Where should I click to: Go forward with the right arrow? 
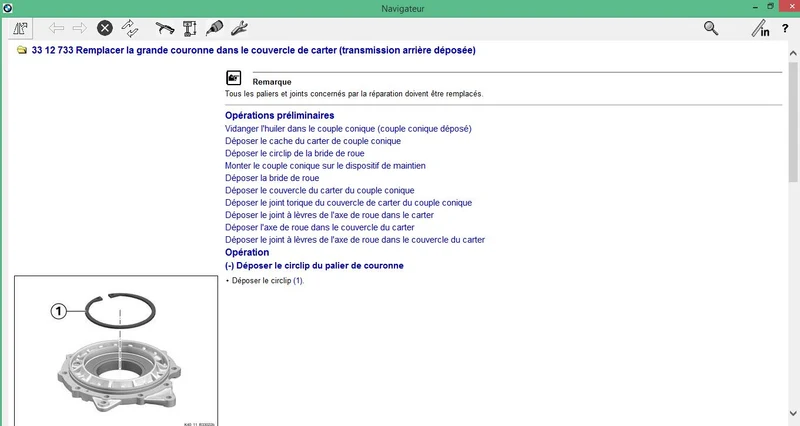coord(79,28)
